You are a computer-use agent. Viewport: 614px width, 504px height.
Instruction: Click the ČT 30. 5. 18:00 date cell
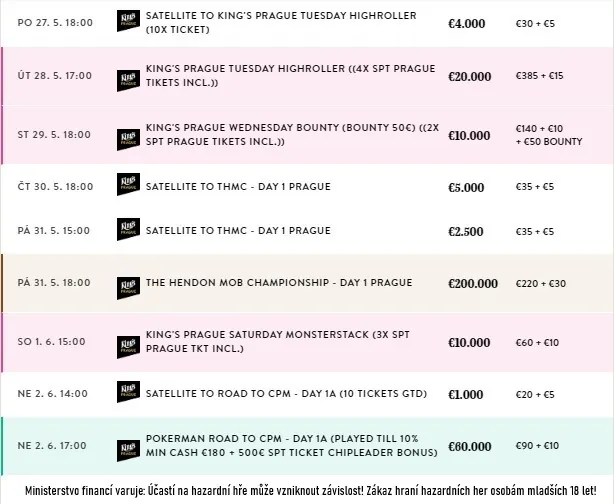tap(55, 187)
